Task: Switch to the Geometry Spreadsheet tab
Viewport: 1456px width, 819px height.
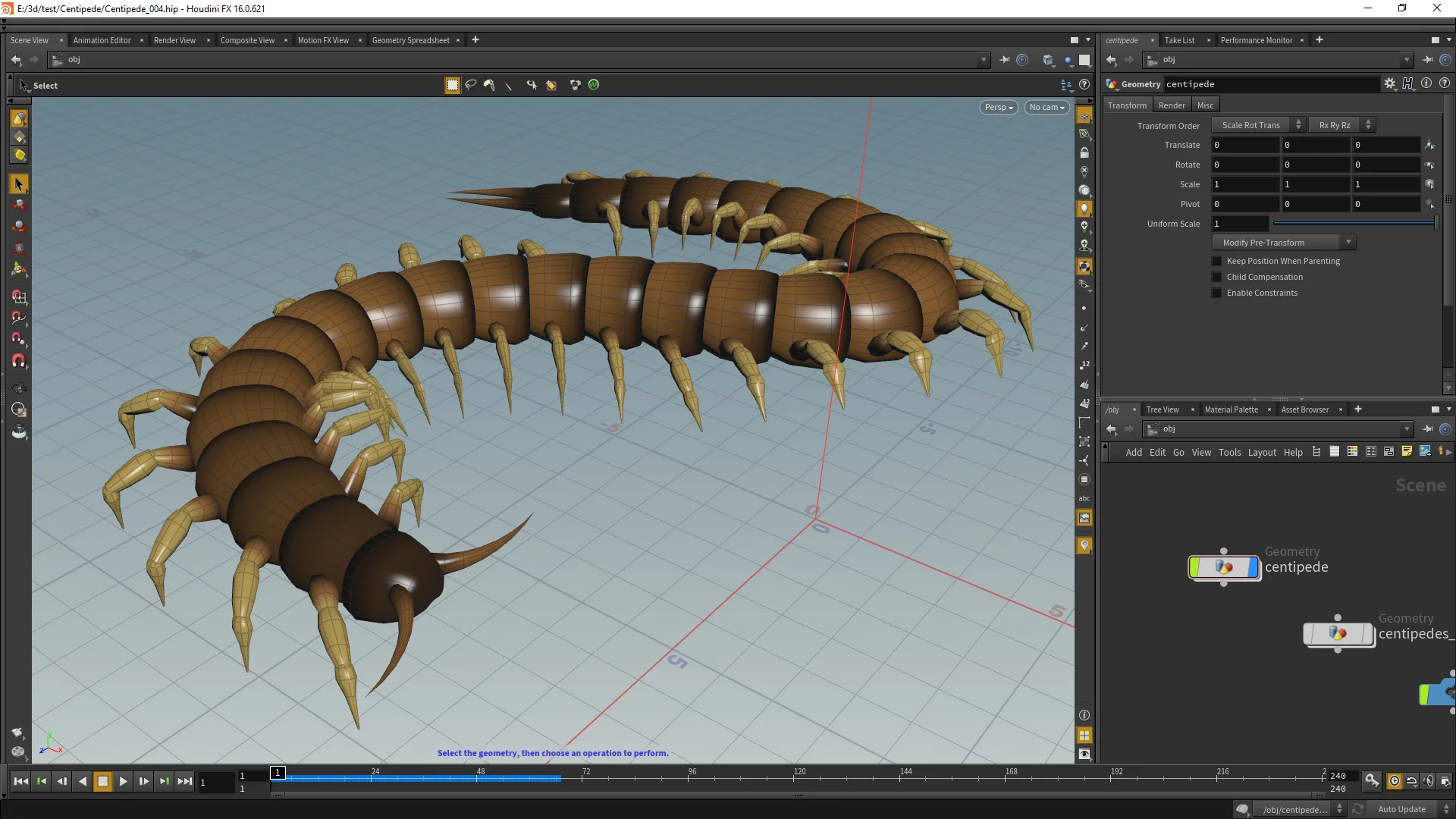Action: pos(413,40)
